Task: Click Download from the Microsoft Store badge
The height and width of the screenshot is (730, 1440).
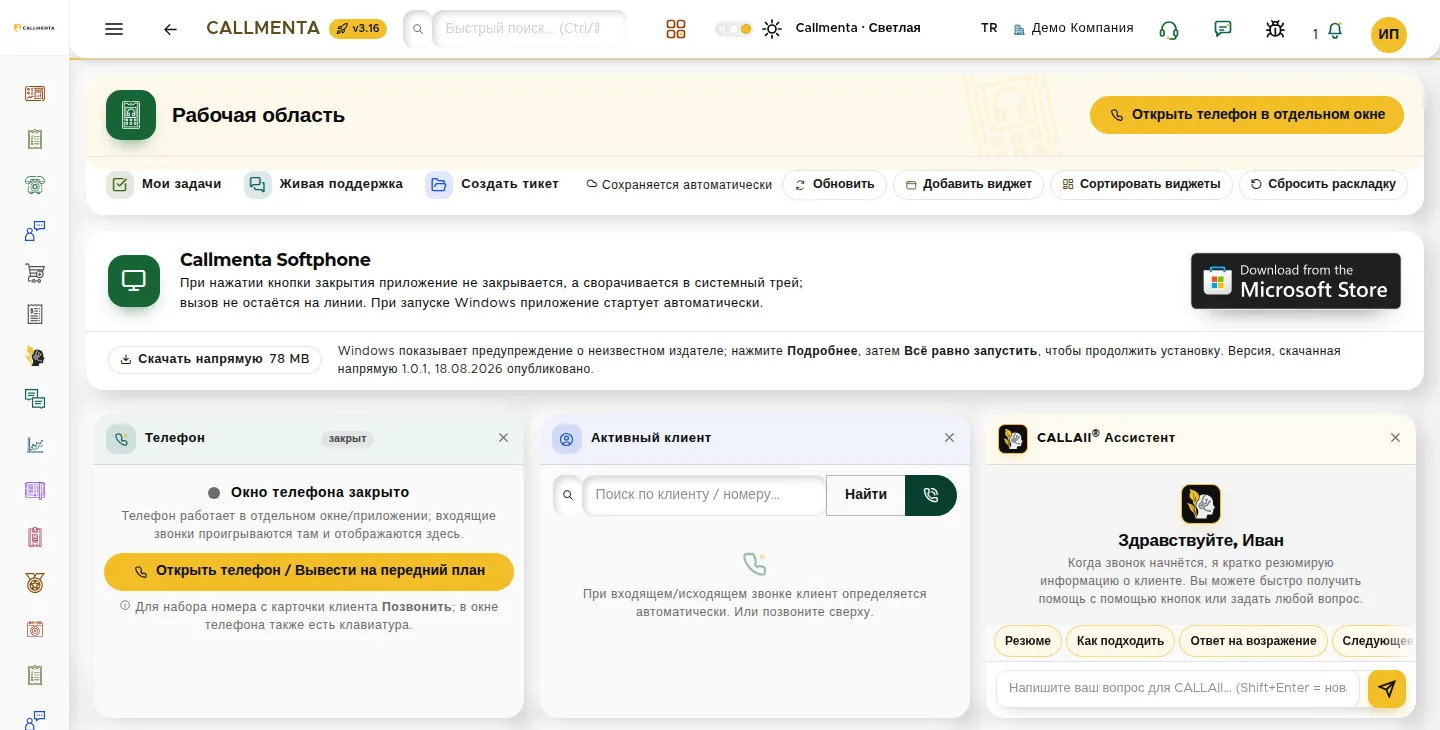Action: tap(1296, 281)
